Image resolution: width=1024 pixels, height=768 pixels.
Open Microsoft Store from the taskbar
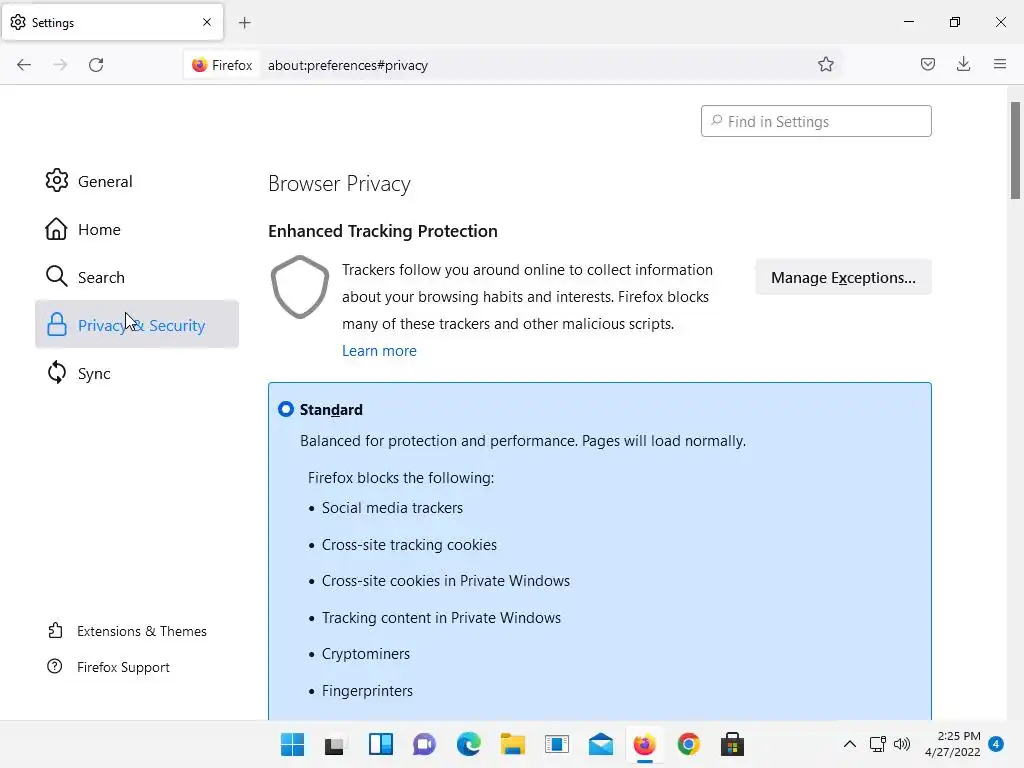point(732,744)
